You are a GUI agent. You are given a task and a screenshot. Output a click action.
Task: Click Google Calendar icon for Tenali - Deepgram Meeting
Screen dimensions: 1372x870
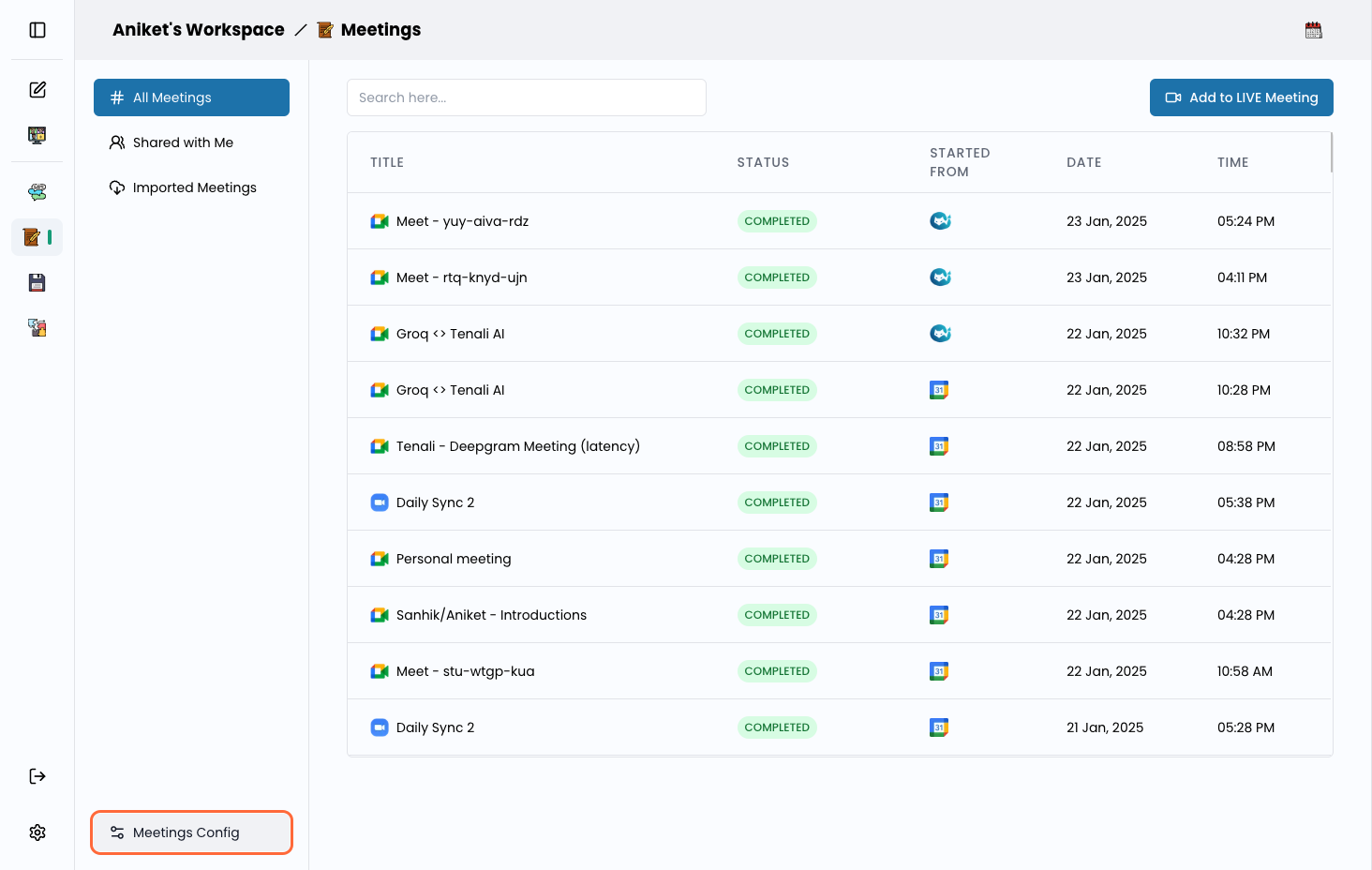pos(939,446)
